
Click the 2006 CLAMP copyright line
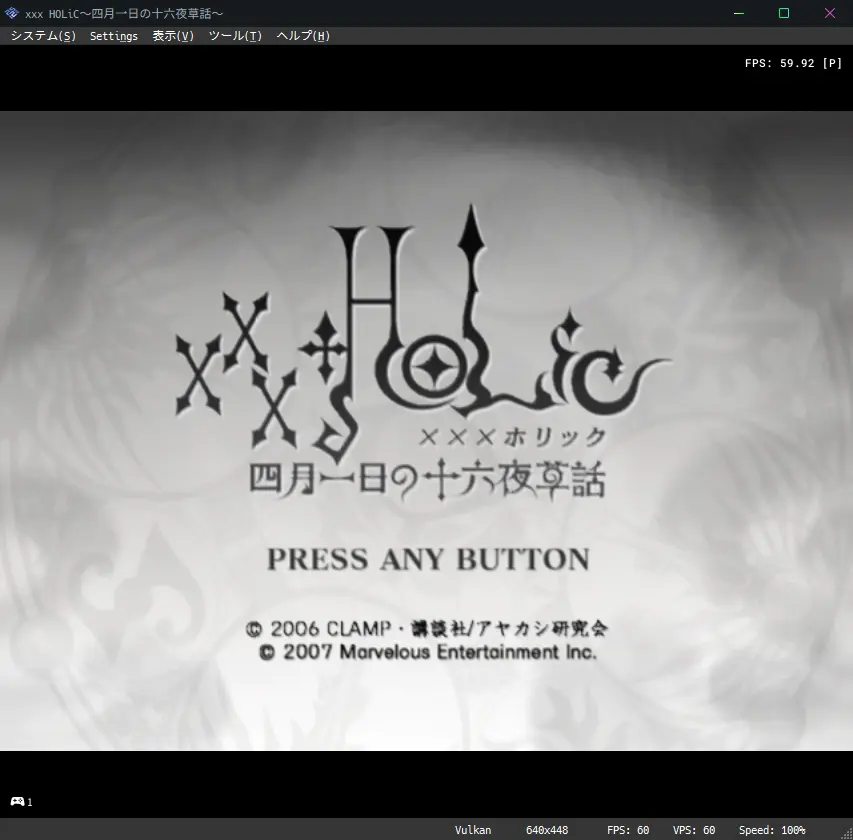426,629
